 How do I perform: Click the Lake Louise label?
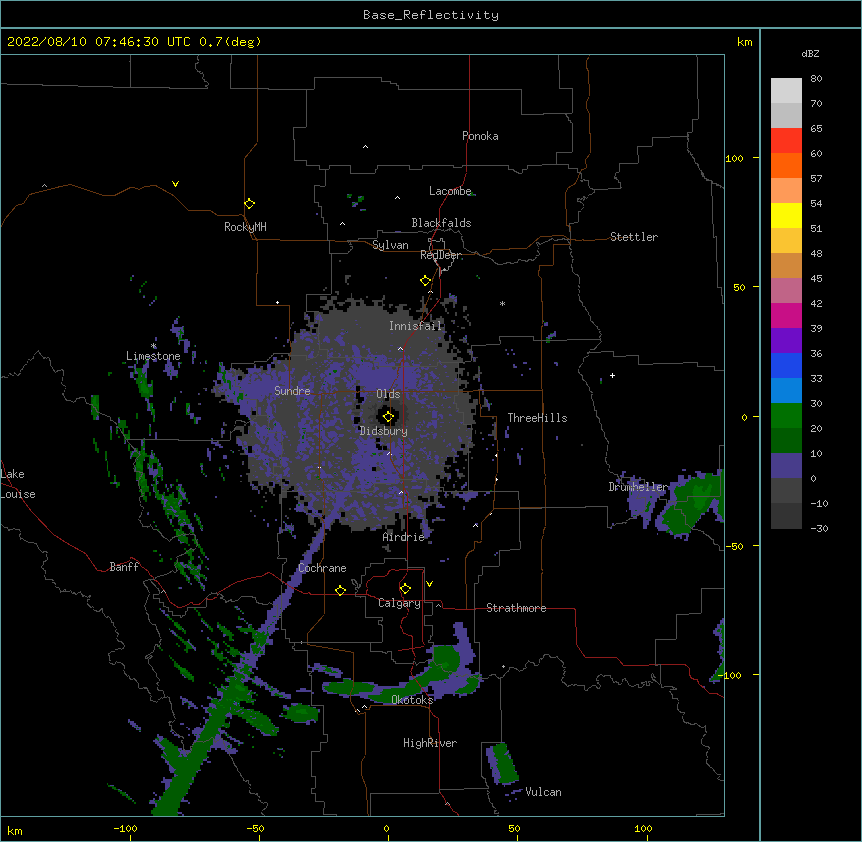(18, 484)
